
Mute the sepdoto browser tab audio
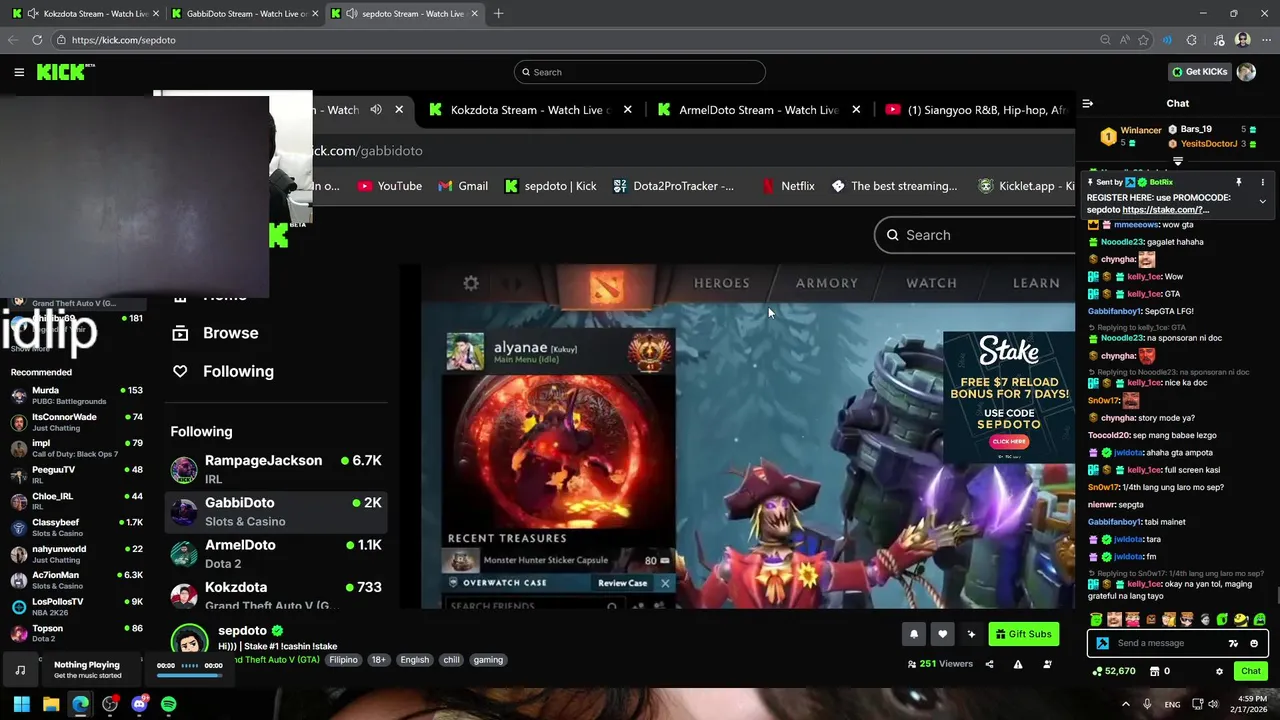point(351,13)
